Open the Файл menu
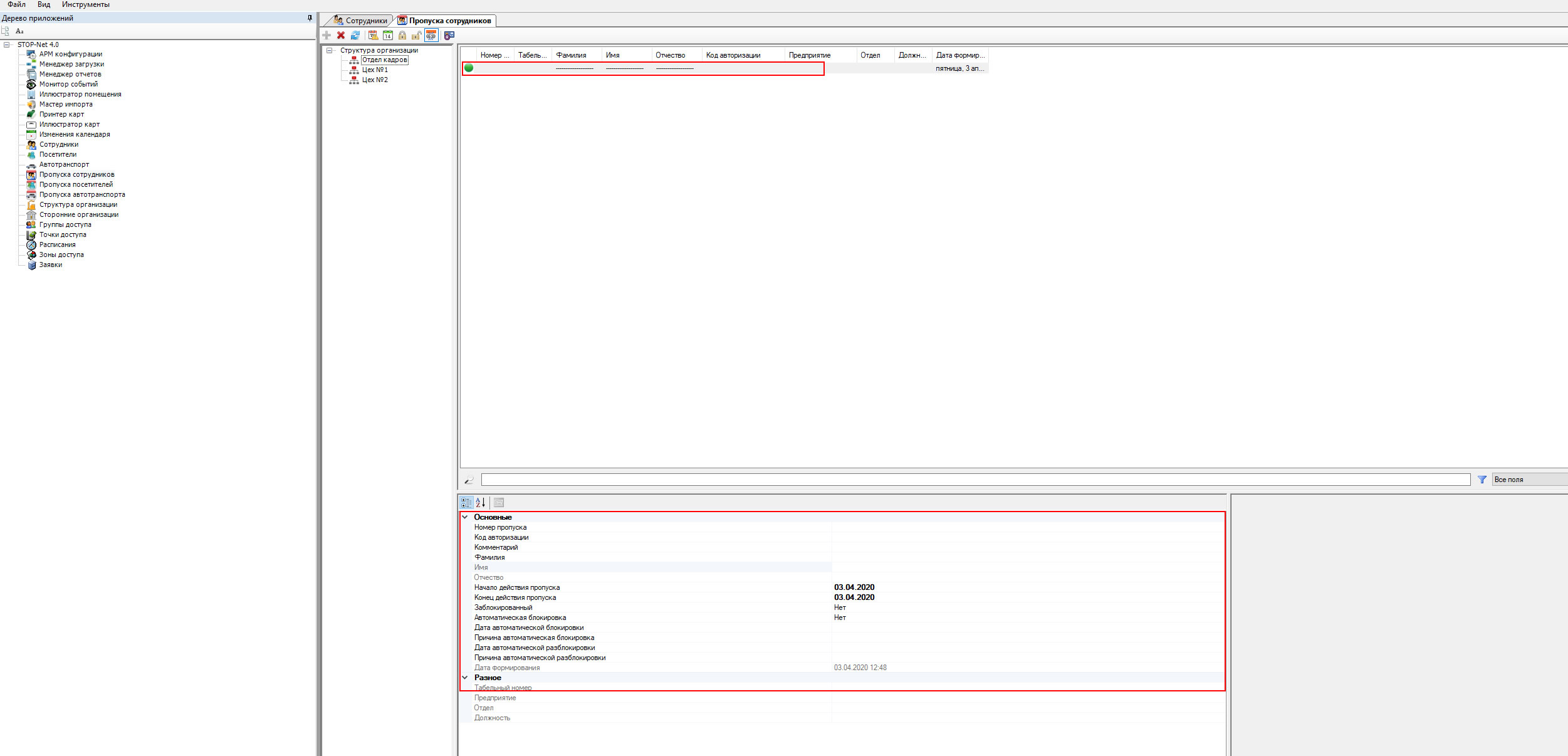 point(16,4)
